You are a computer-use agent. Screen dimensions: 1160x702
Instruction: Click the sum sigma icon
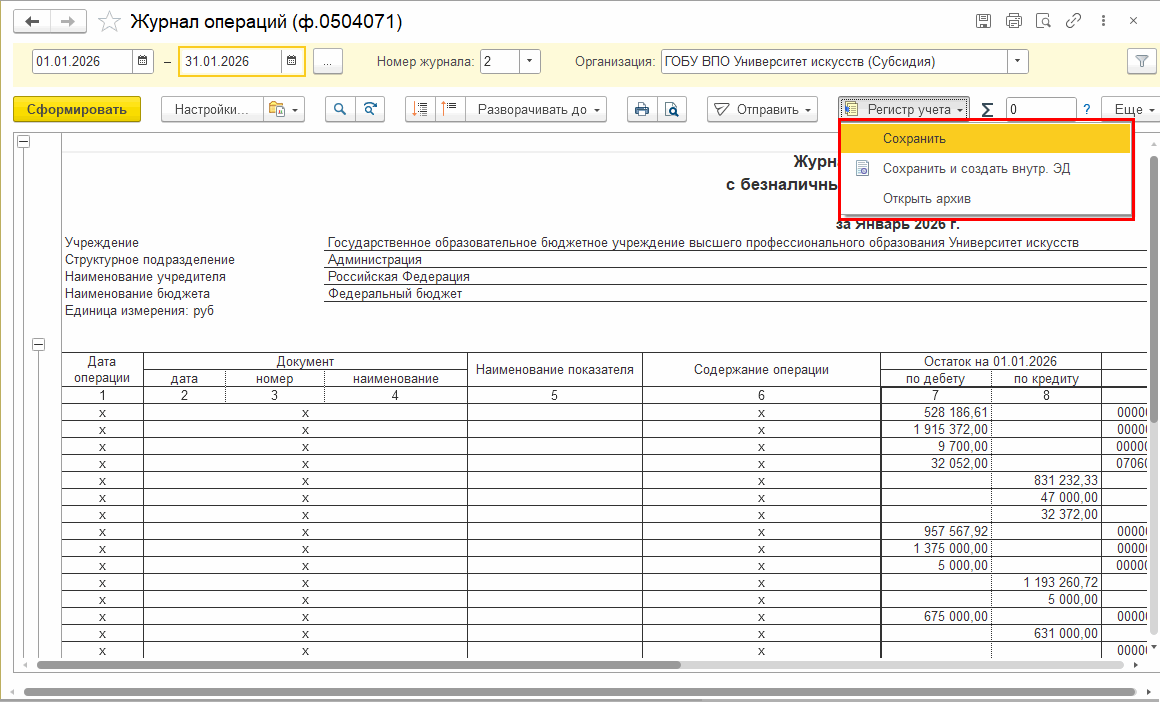click(x=988, y=109)
